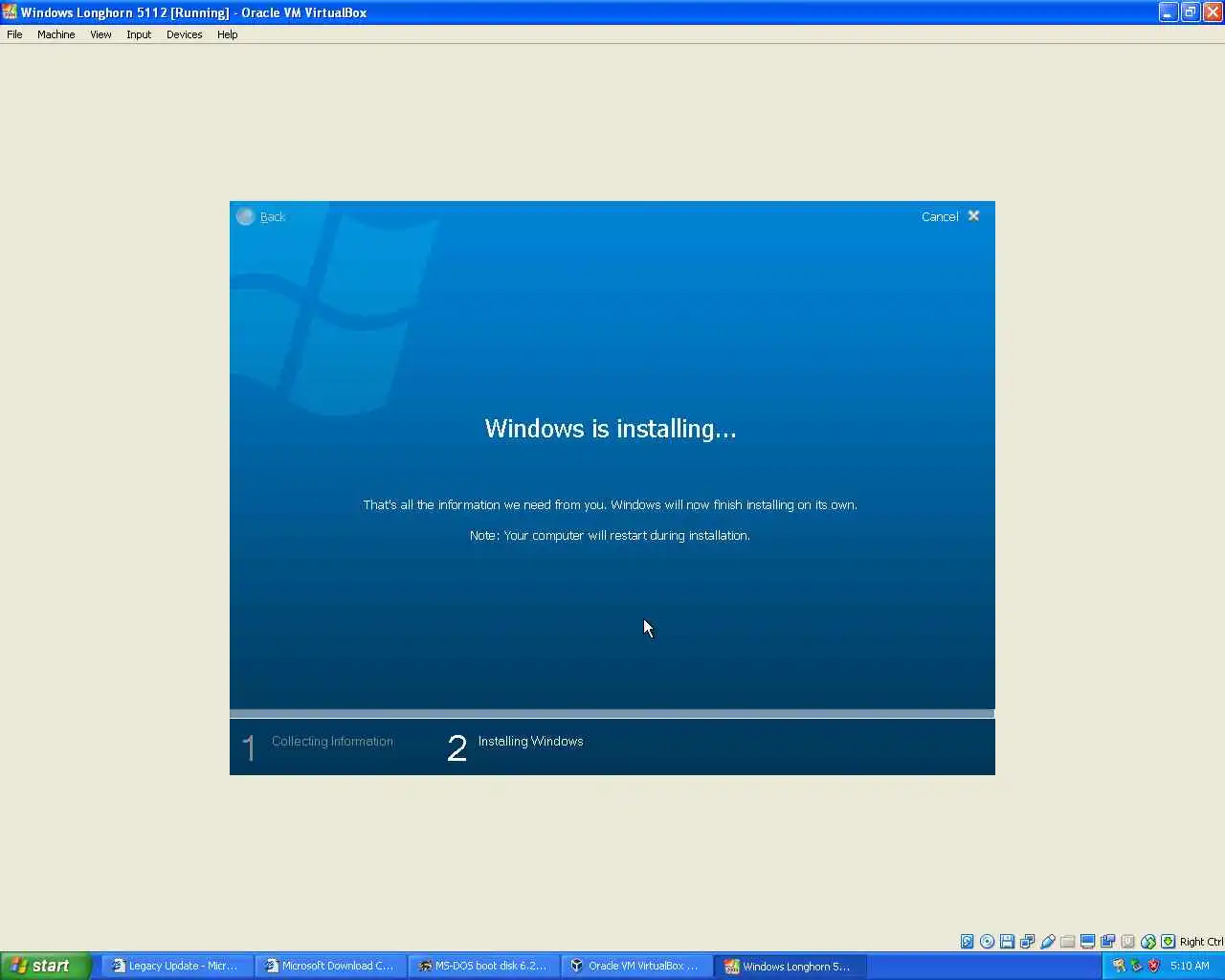Viewport: 1225px width, 980px height.
Task: Switch to Oracle VM VirtualBox Manager taskbar button
Action: [636, 966]
